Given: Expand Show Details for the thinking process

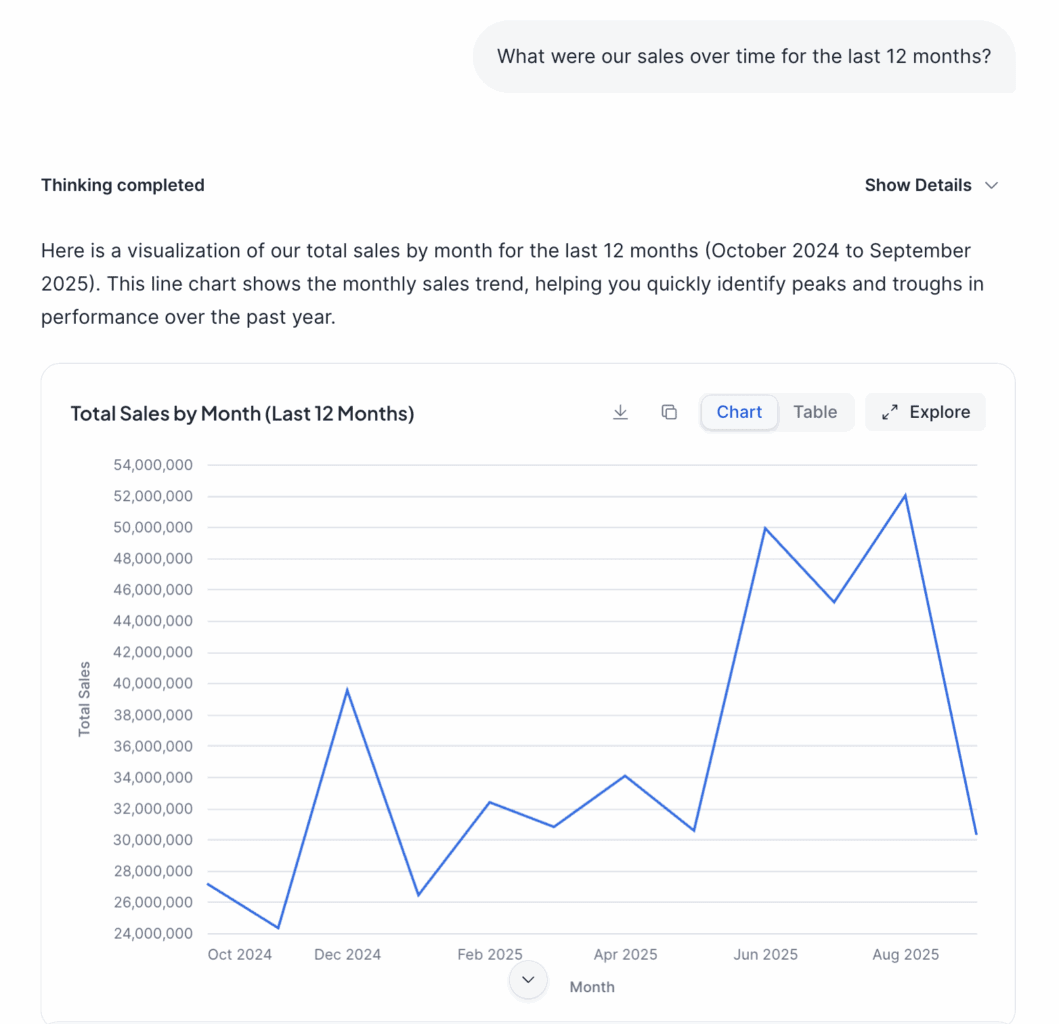Looking at the screenshot, I should [x=918, y=185].
